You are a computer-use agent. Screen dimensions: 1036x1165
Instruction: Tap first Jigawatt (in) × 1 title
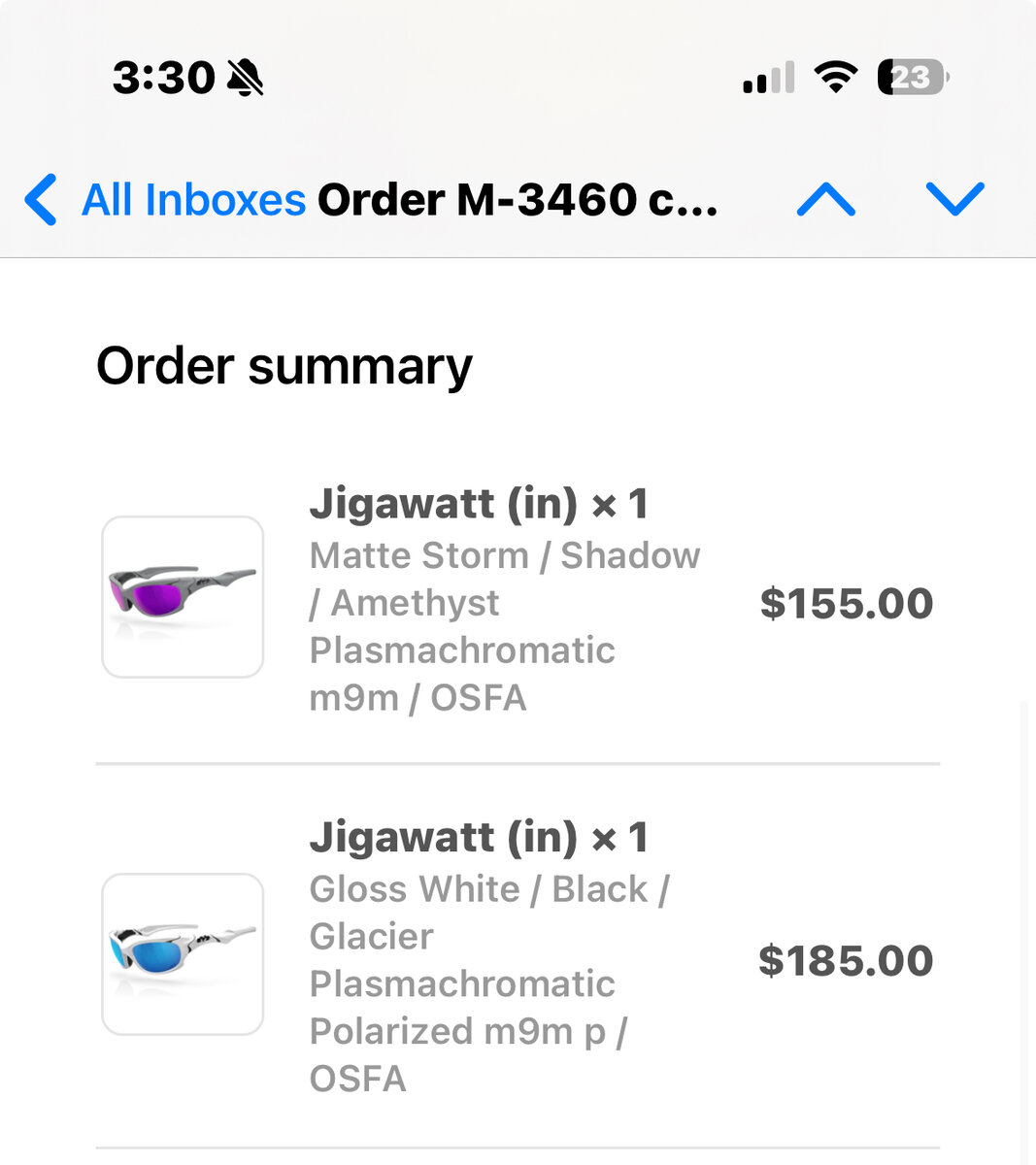click(x=479, y=504)
